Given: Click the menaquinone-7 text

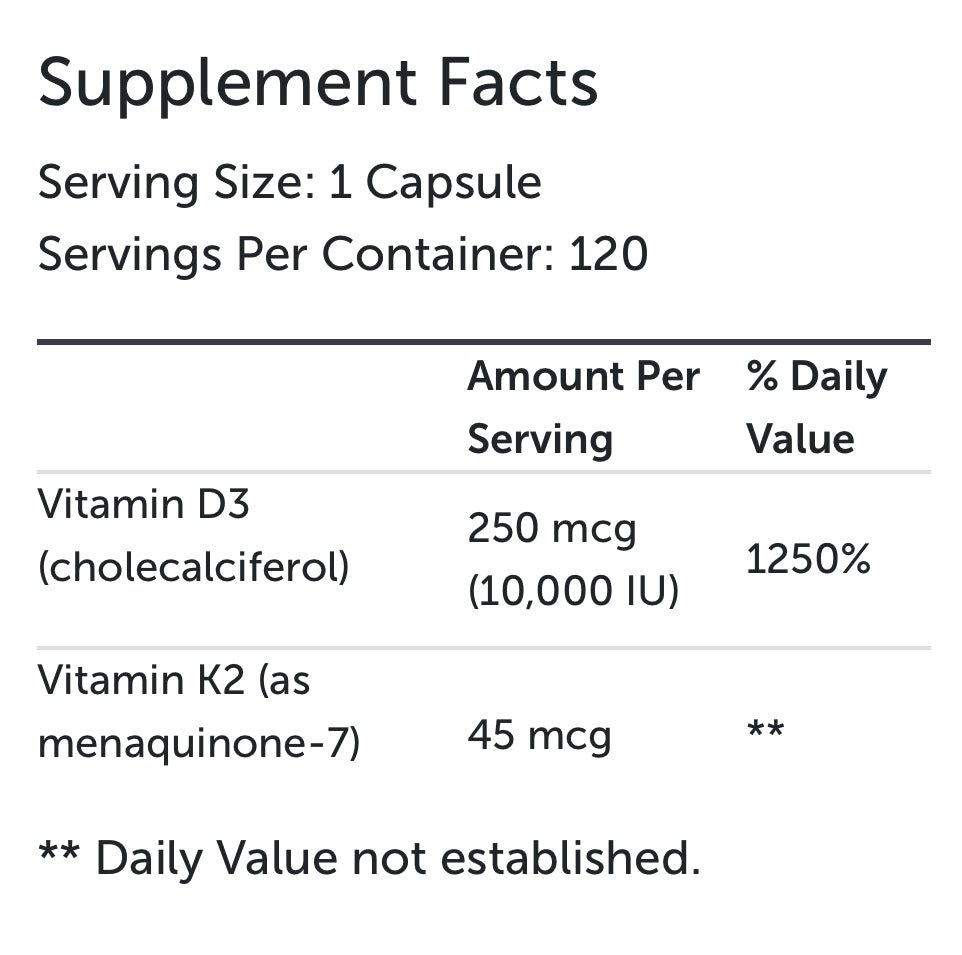Looking at the screenshot, I should click(x=198, y=745).
